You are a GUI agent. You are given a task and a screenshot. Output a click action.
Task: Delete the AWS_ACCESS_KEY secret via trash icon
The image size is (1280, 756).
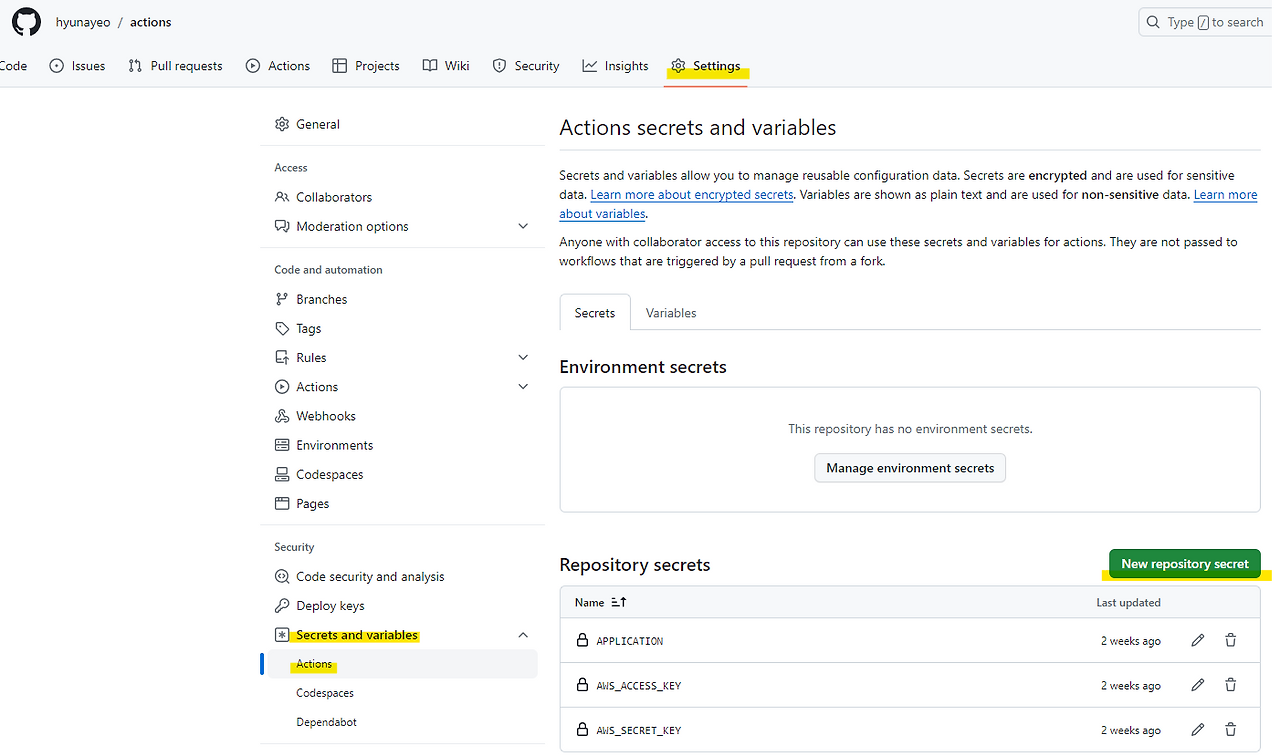pos(1230,684)
